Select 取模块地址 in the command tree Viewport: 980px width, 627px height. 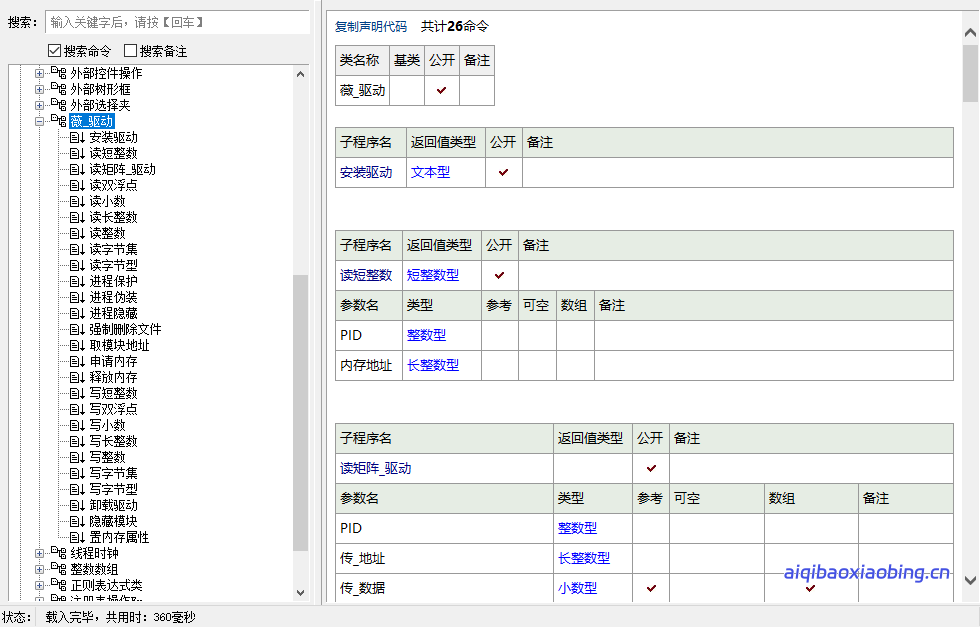(x=119, y=345)
